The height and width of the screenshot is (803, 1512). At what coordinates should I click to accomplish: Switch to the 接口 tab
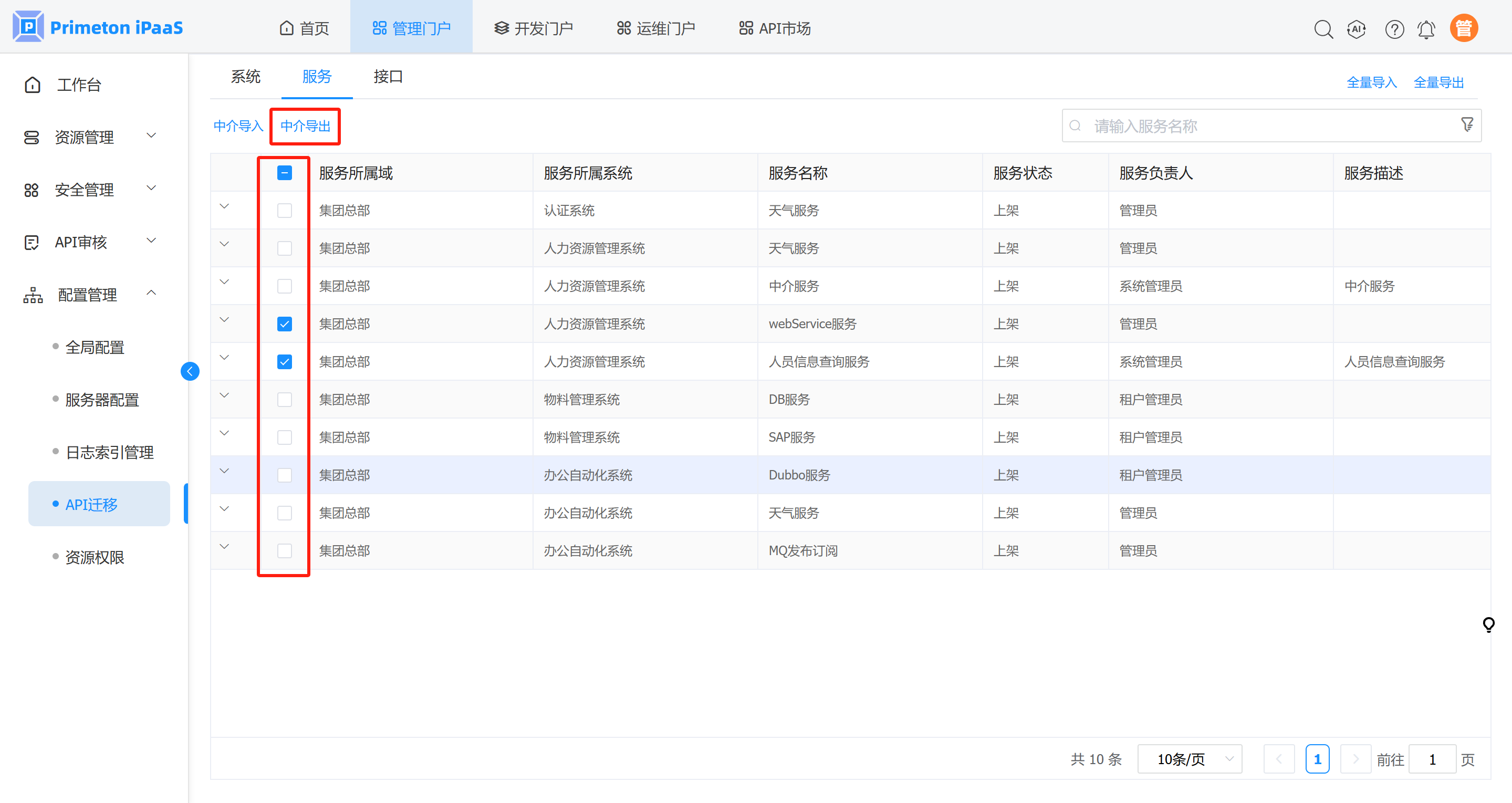point(388,76)
